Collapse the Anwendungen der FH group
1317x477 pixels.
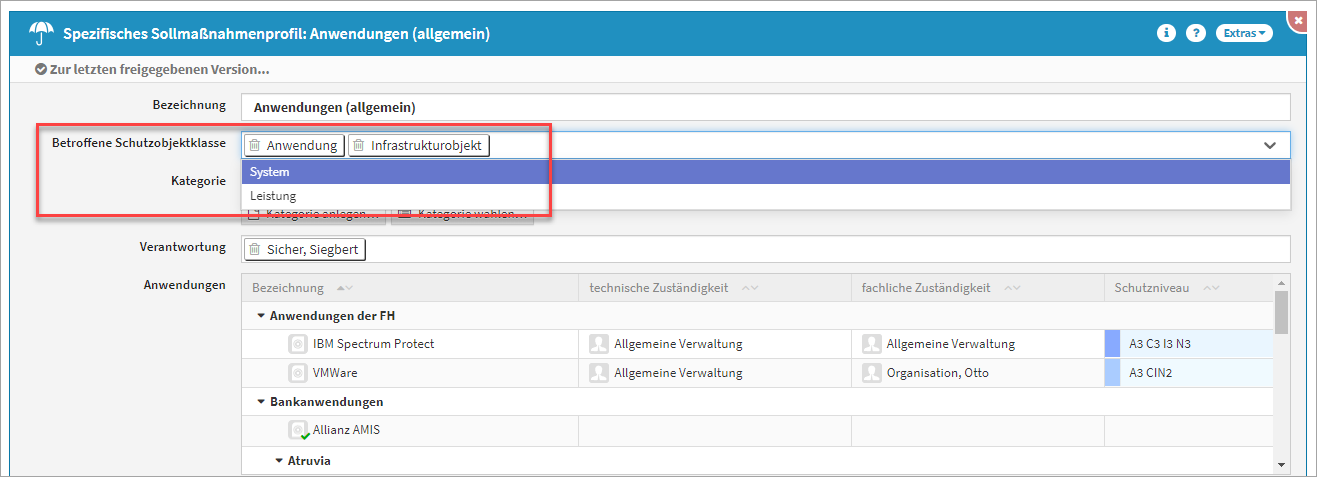pyautogui.click(x=261, y=316)
